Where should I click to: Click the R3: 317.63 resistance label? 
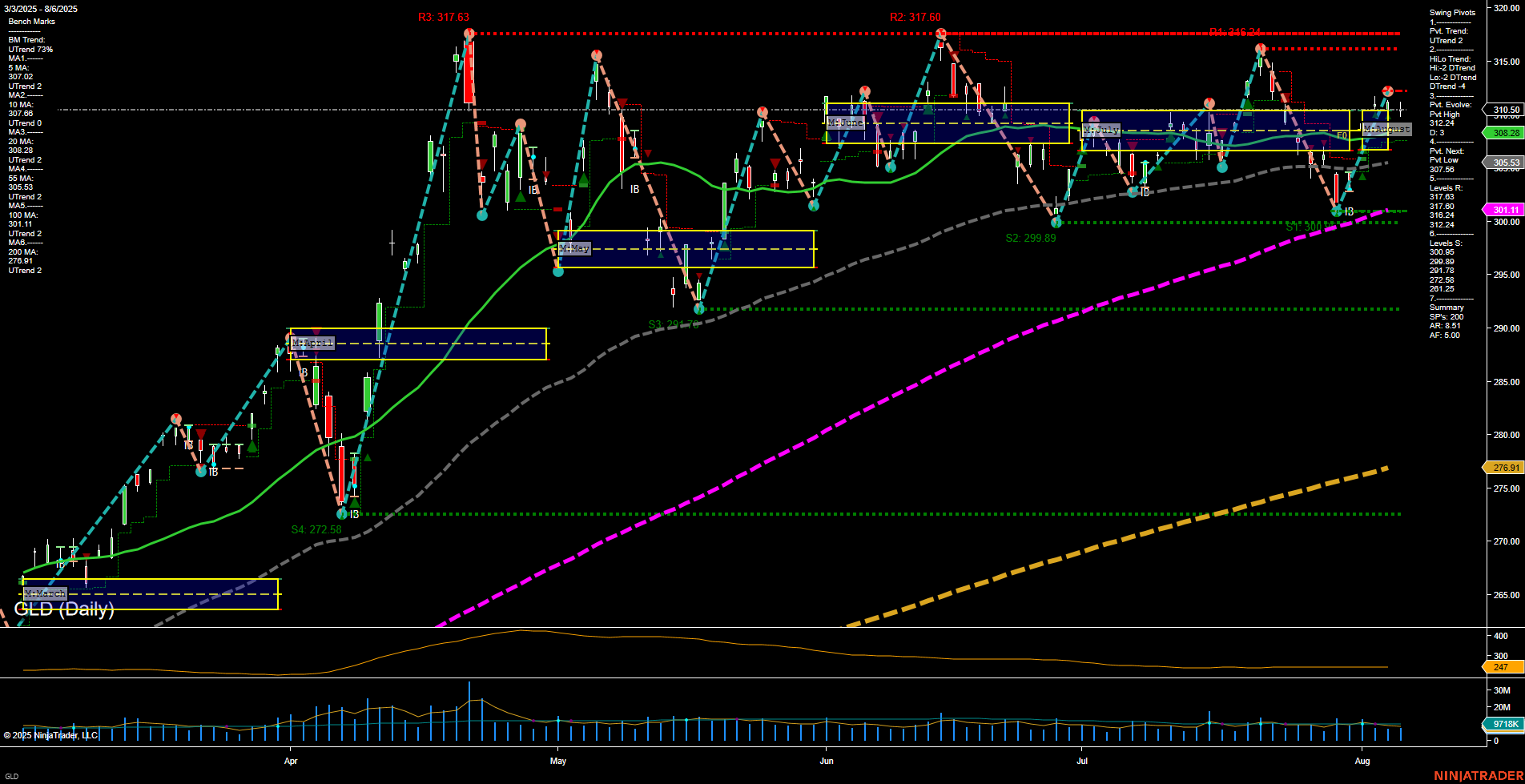point(444,17)
